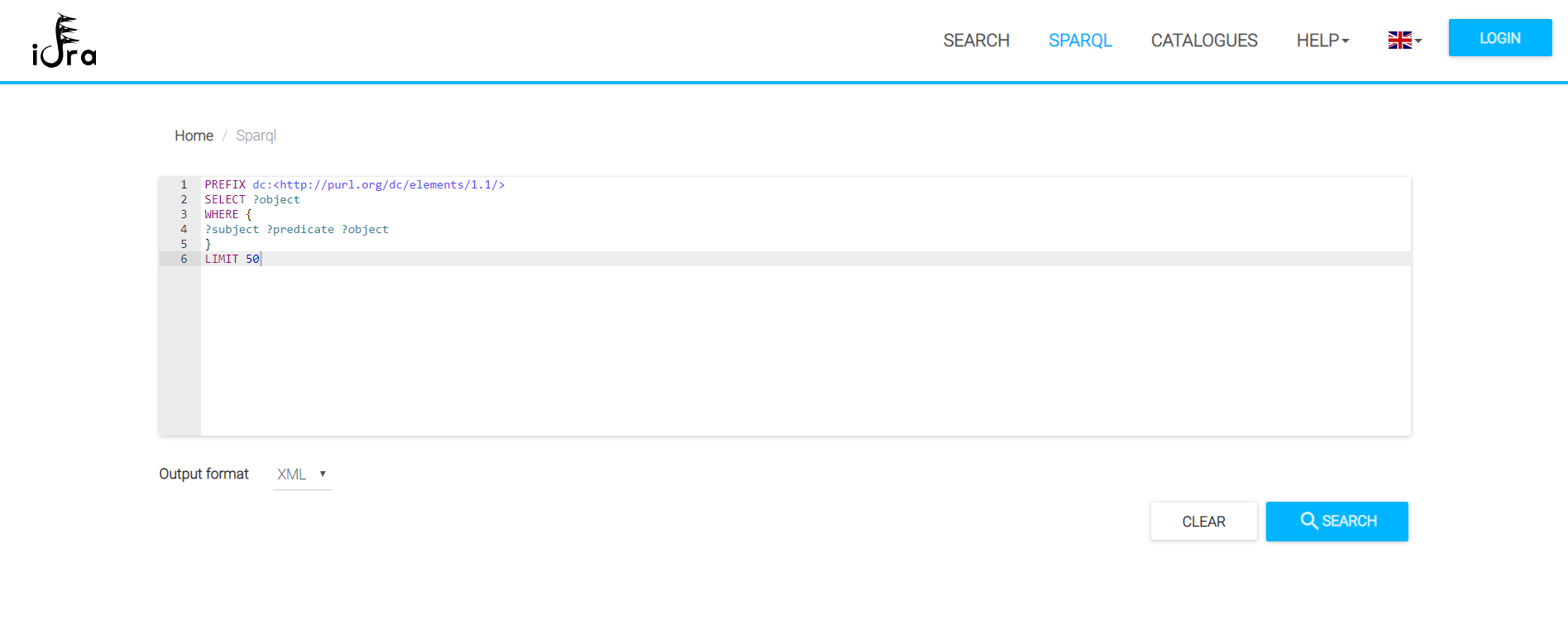Open the CATALOGUES page
Screen dimensions: 1568x639
pyautogui.click(x=1204, y=41)
